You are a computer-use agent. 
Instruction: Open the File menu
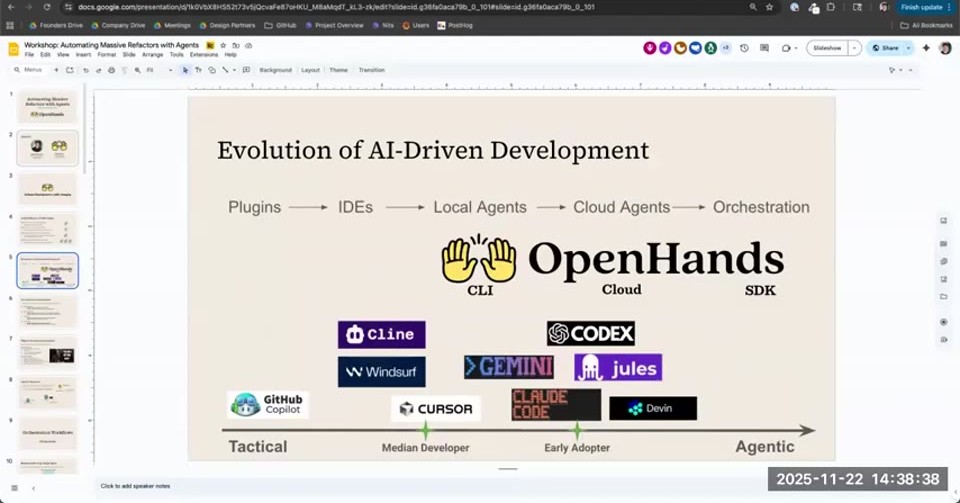tap(29, 54)
